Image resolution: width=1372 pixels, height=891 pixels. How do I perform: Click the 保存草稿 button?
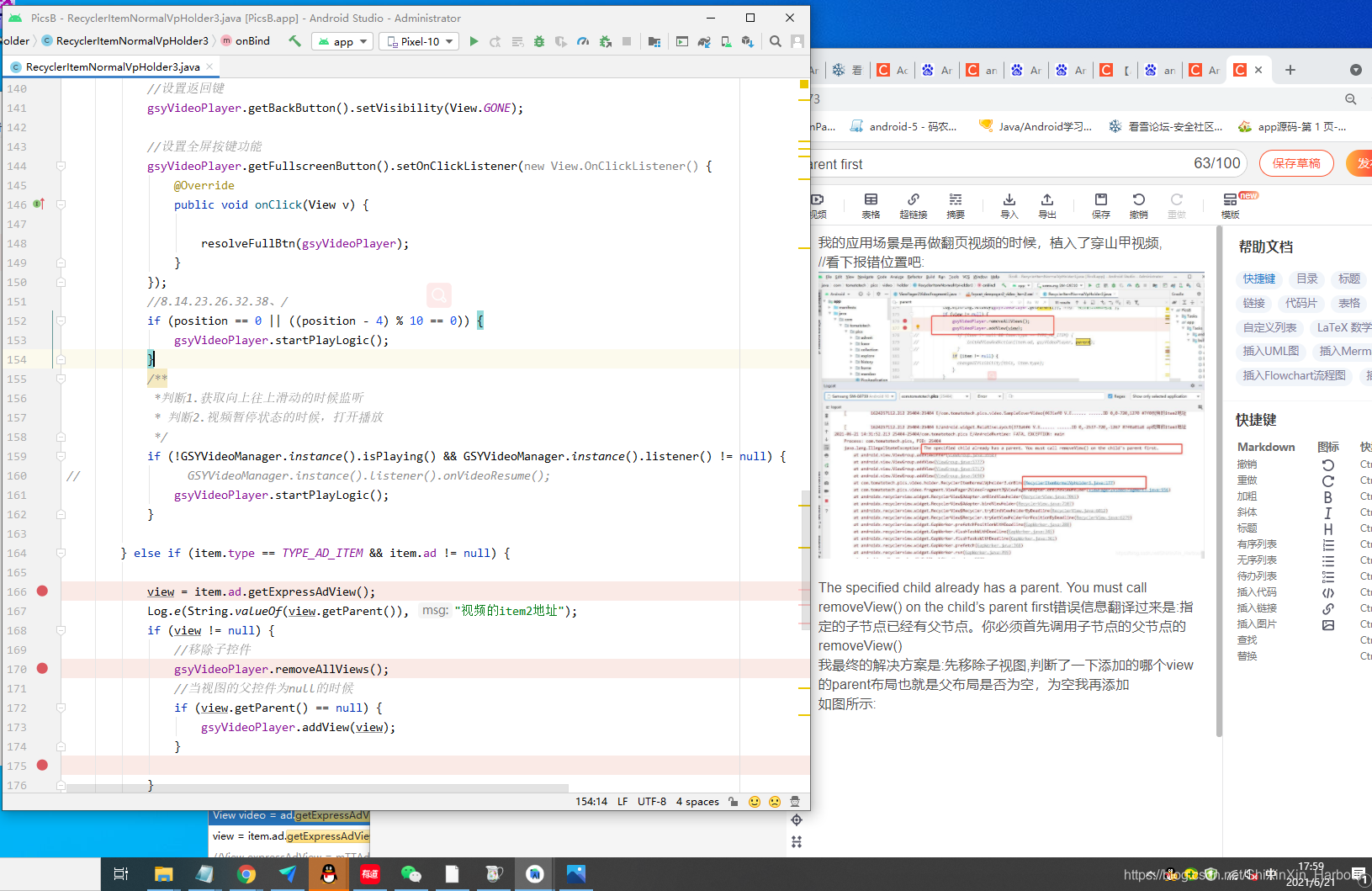pyautogui.click(x=1296, y=163)
